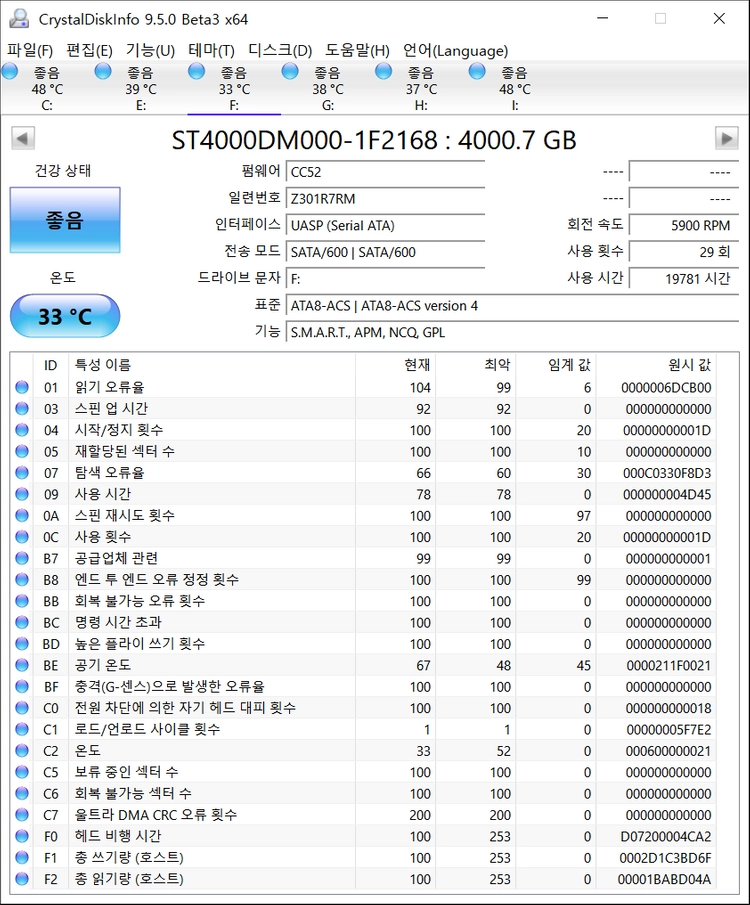Click status icon for 재할당된 섹터 수 row
Image resolution: width=750 pixels, height=905 pixels.
point(22,451)
